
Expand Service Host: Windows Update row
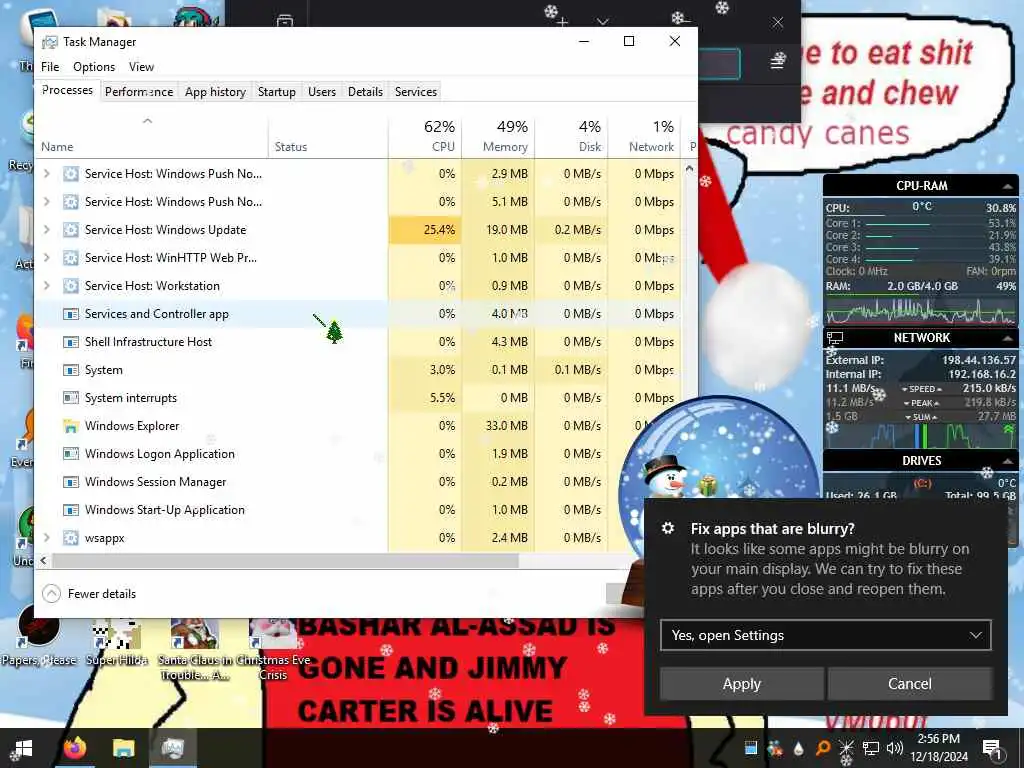click(46, 230)
